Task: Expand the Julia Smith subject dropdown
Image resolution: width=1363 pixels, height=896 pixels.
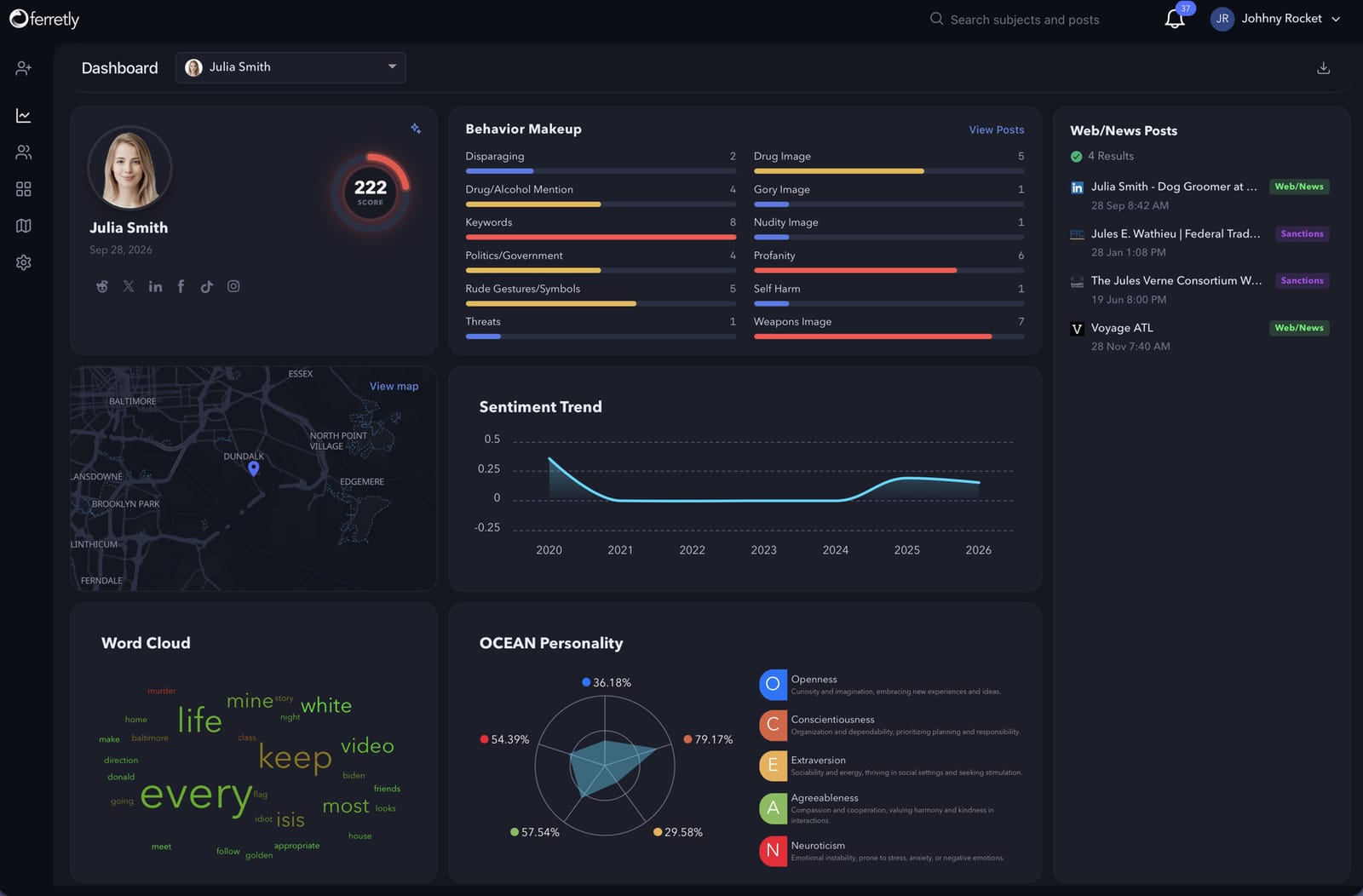Action: pos(290,67)
